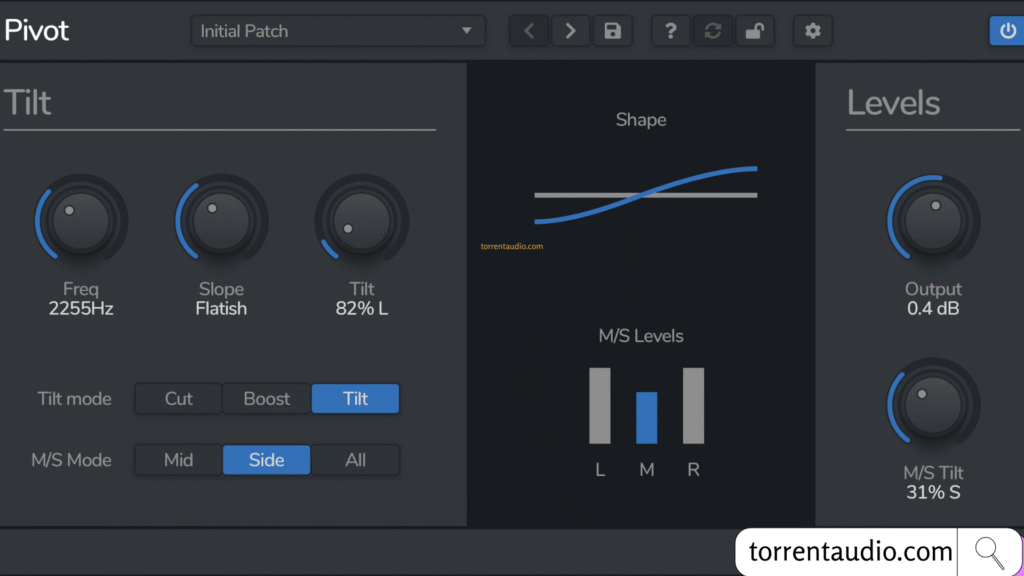Set Tilt mode to Cut
The width and height of the screenshot is (1024, 576).
pyautogui.click(x=178, y=399)
